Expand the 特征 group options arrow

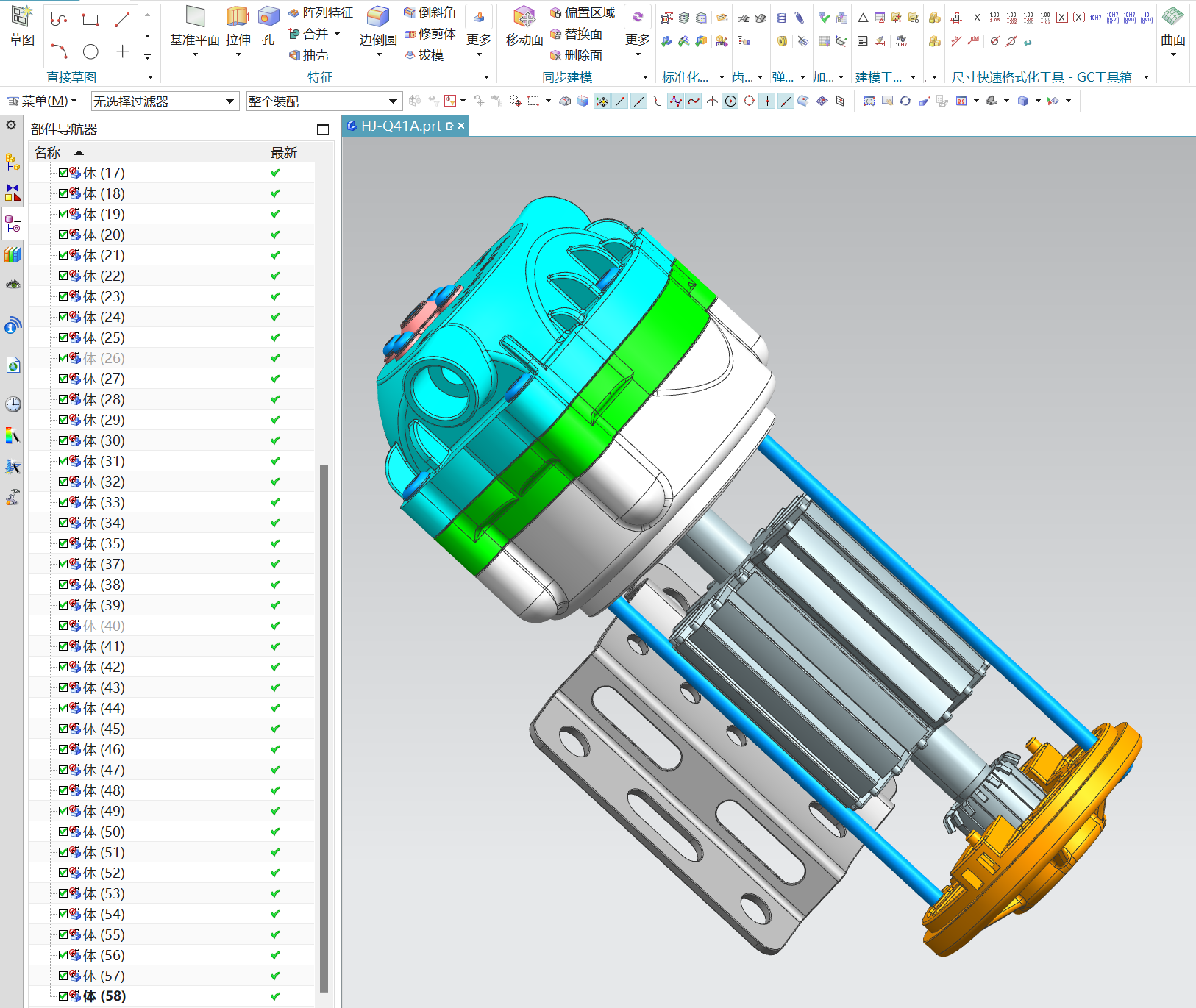click(486, 77)
